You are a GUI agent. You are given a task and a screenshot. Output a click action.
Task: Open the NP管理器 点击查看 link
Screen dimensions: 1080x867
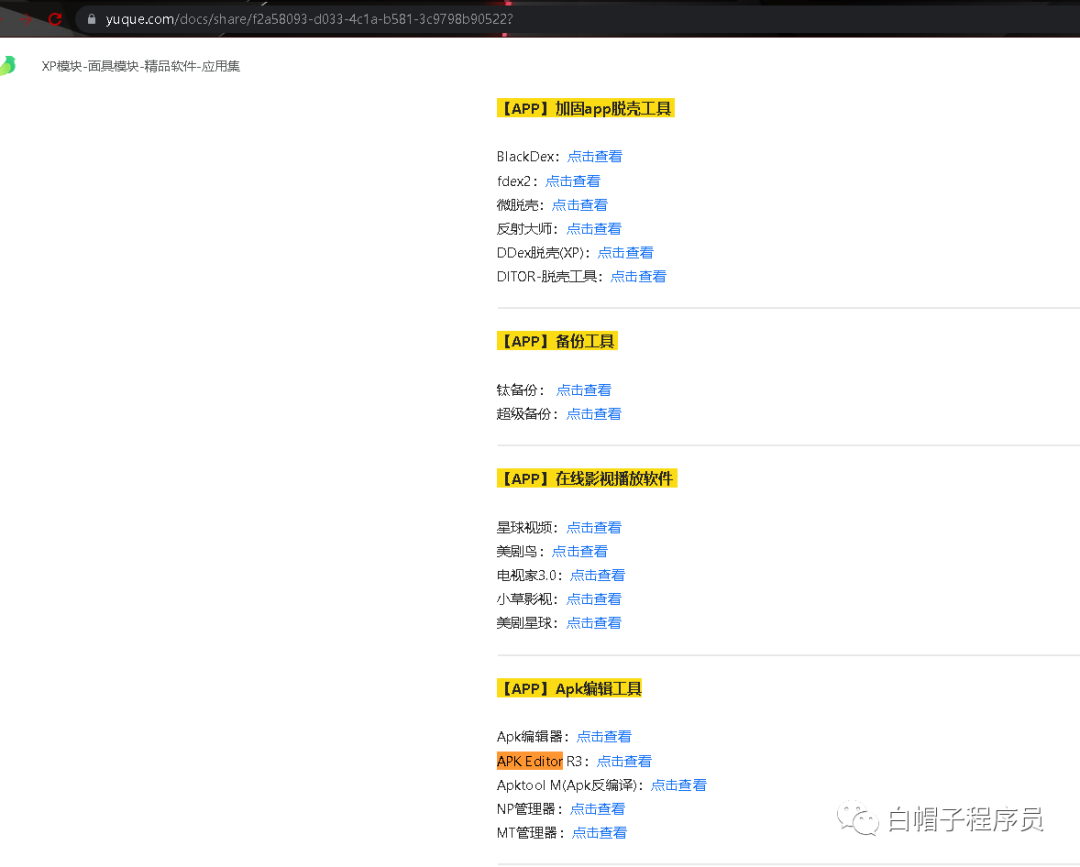pos(597,808)
